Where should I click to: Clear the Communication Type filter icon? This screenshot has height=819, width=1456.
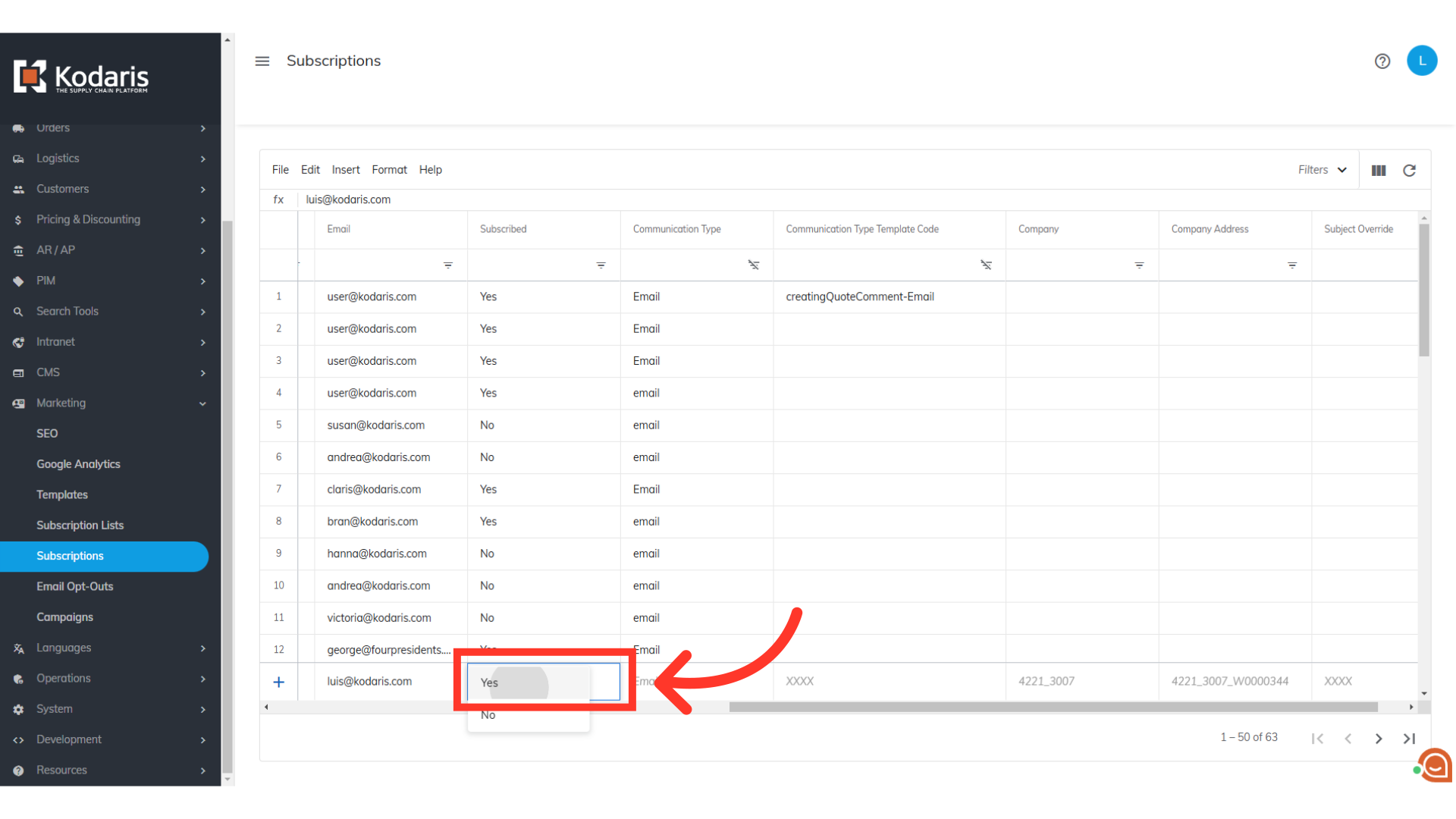coord(753,265)
